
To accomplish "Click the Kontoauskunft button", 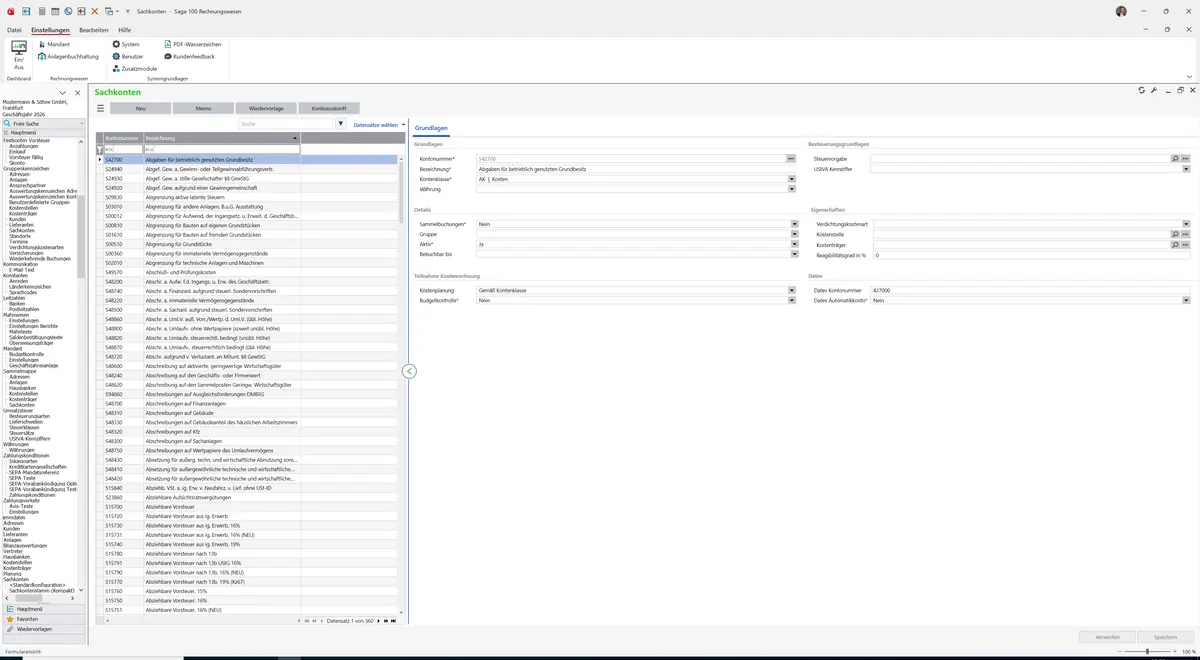I will (329, 108).
